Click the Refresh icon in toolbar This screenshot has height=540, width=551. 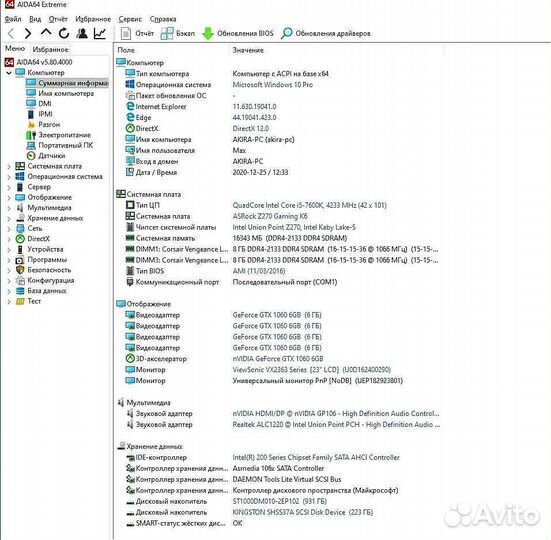click(x=64, y=33)
